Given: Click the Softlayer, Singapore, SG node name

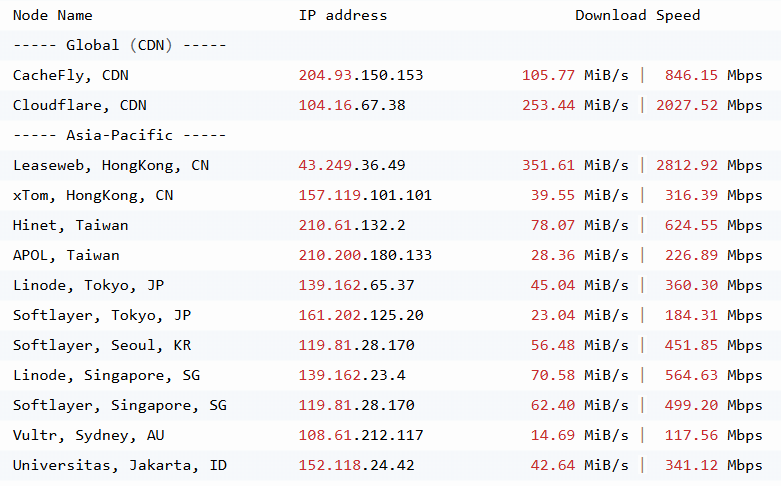Looking at the screenshot, I should 120,405.
